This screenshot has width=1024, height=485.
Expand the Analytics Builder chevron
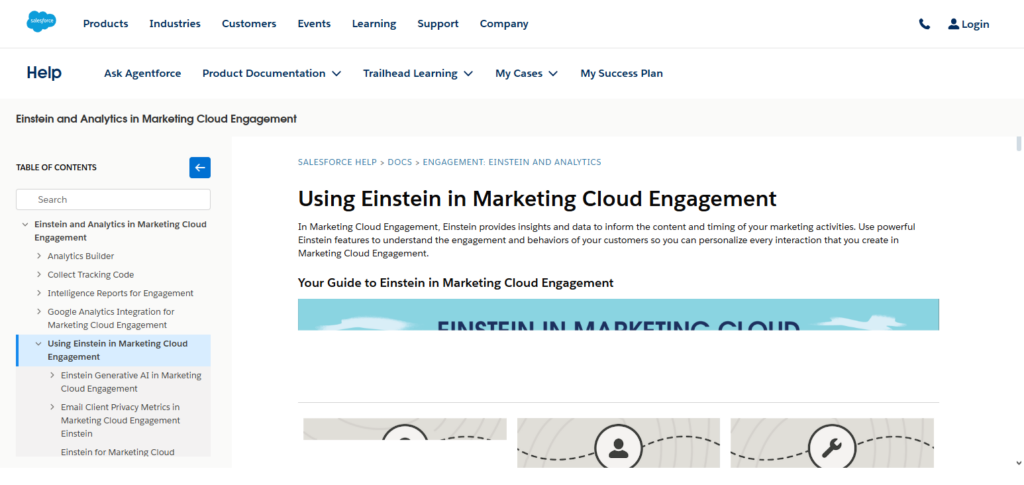[x=39, y=256]
